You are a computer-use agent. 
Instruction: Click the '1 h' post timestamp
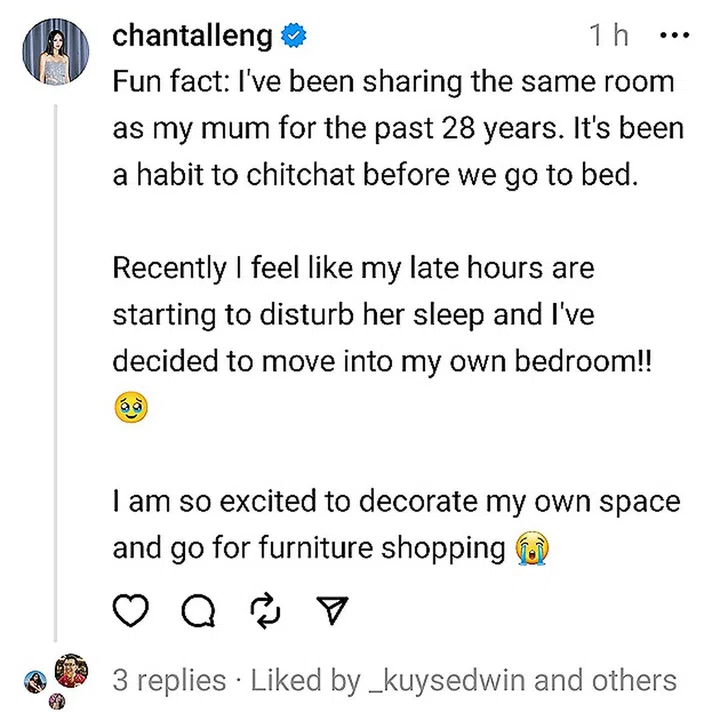[608, 37]
